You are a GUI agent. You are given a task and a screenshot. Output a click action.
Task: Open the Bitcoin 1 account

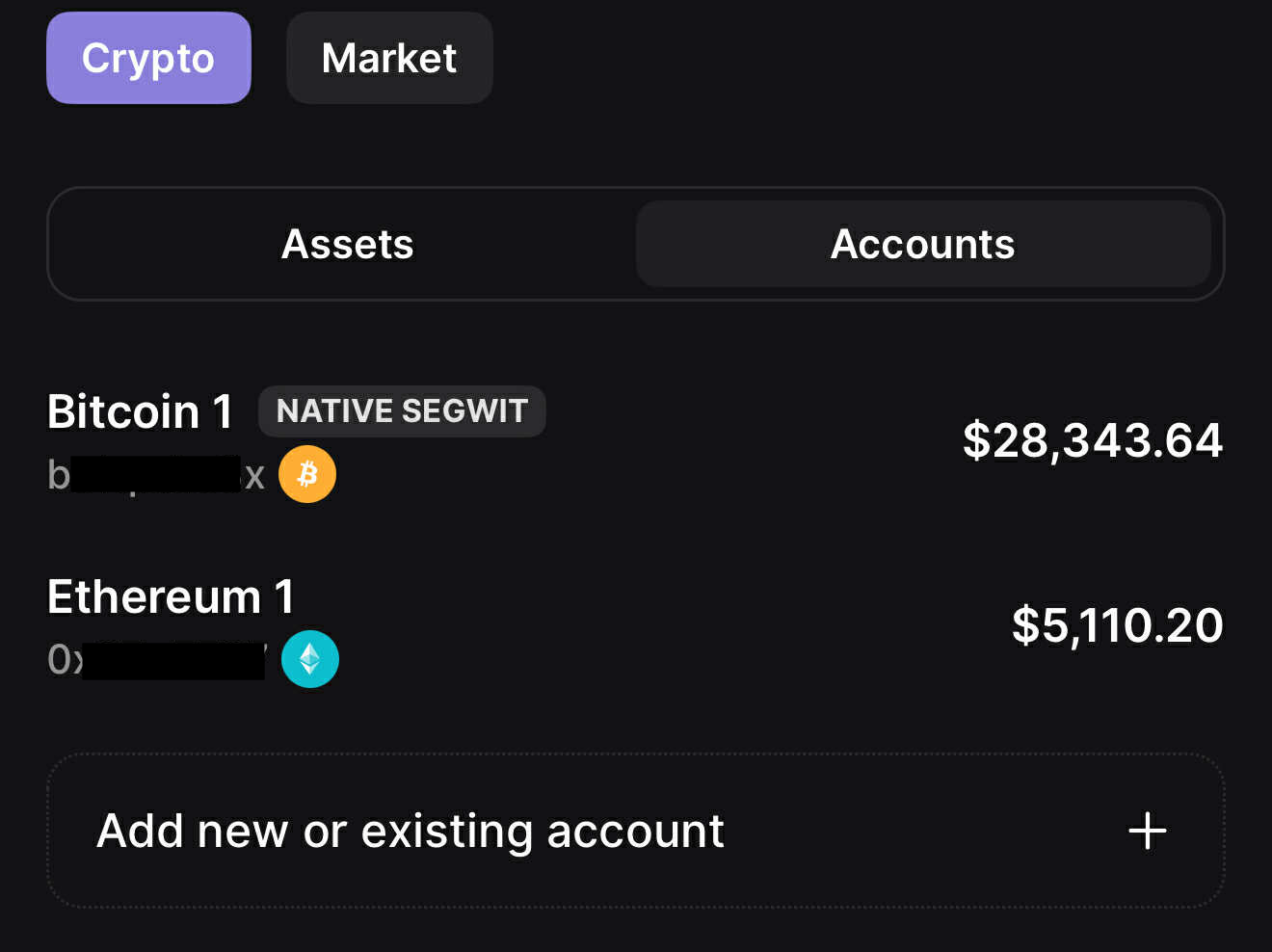coord(635,443)
